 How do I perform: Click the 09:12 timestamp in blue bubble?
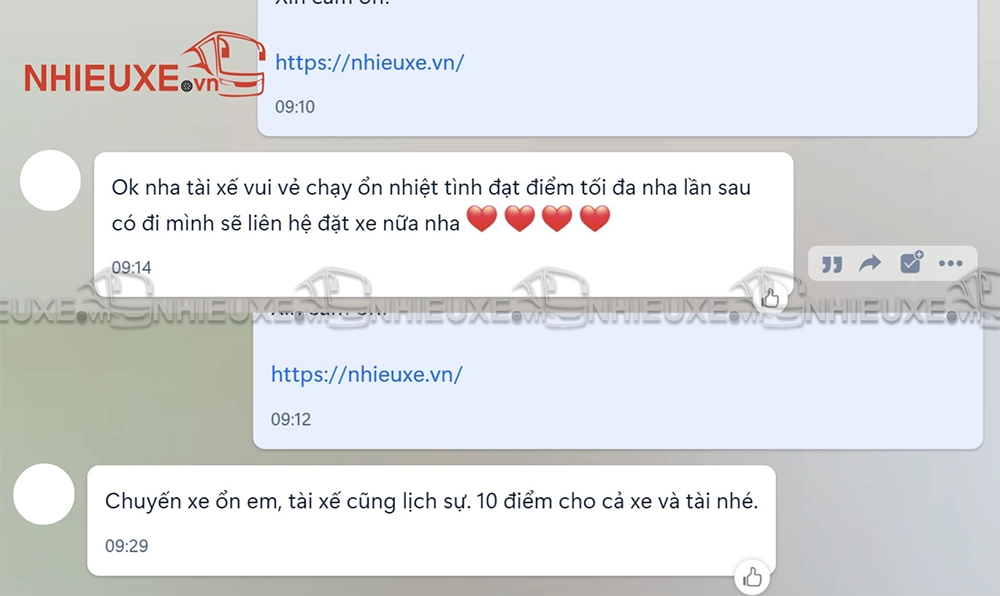click(x=291, y=419)
